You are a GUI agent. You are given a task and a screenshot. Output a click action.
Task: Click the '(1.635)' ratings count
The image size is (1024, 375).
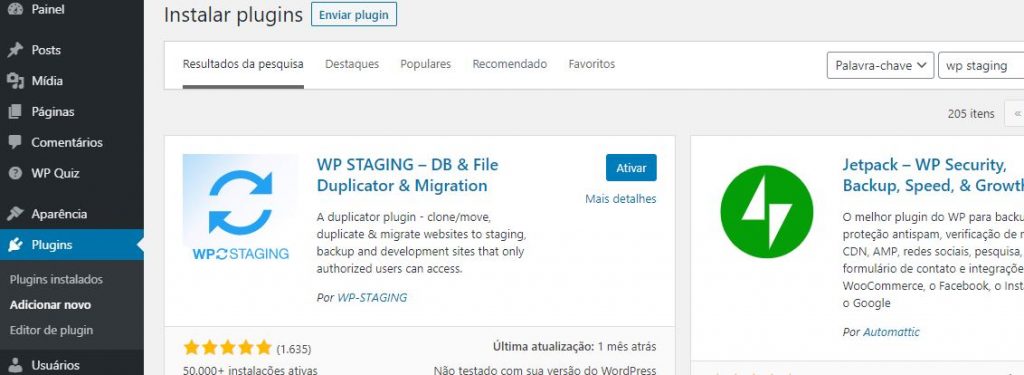click(294, 349)
